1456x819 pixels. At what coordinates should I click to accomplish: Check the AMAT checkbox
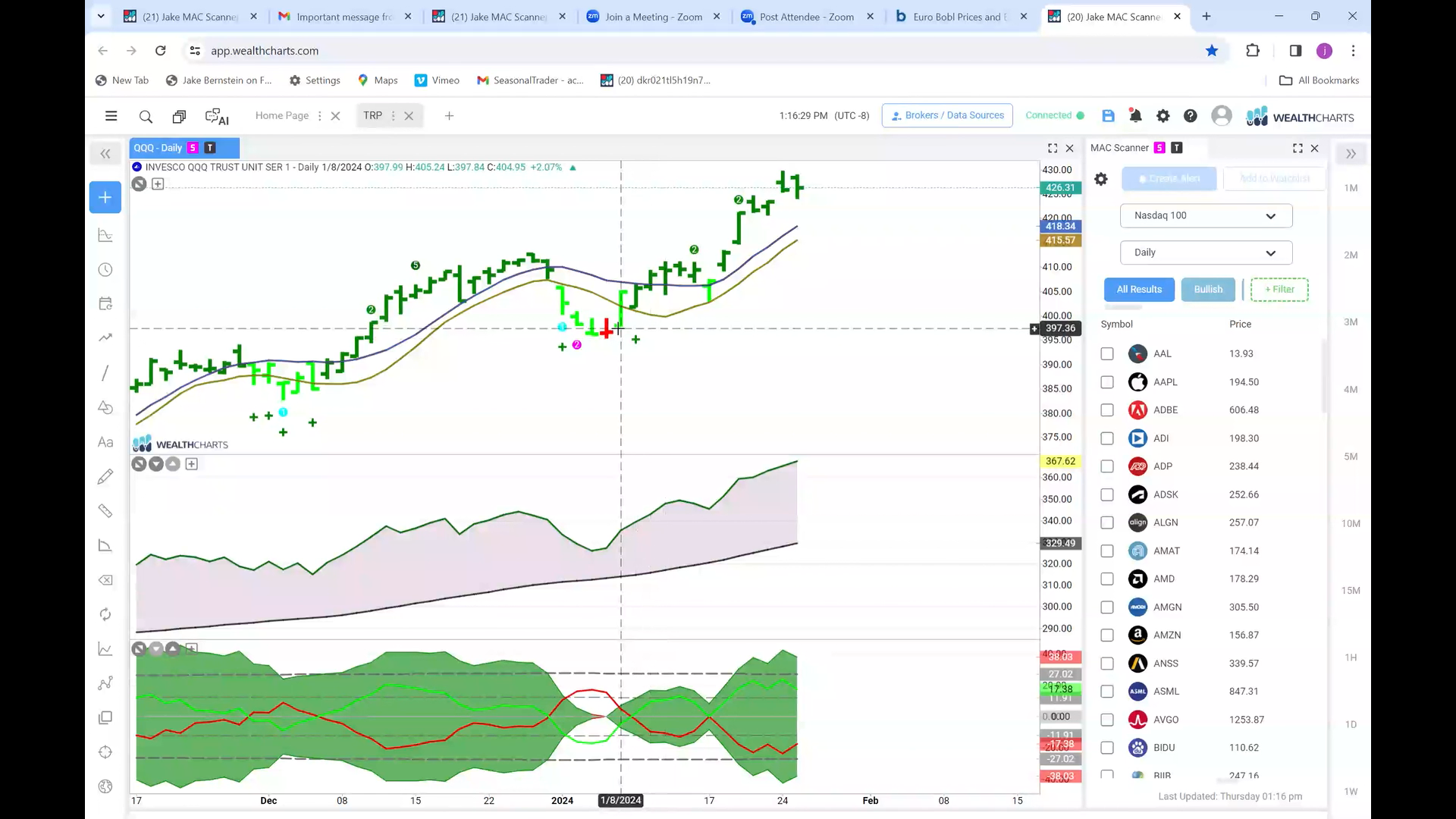[1107, 551]
